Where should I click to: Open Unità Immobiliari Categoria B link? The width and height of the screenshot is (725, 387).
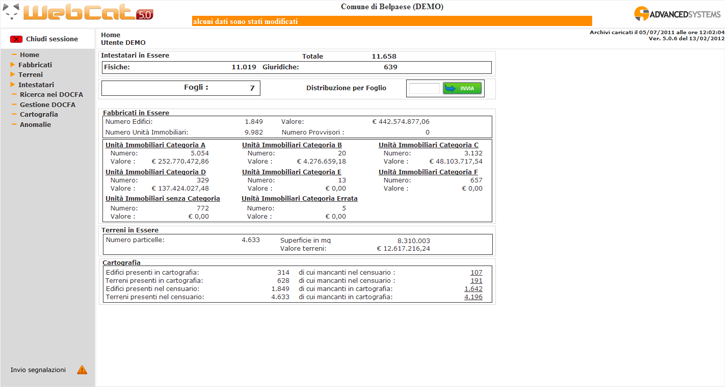[292, 145]
